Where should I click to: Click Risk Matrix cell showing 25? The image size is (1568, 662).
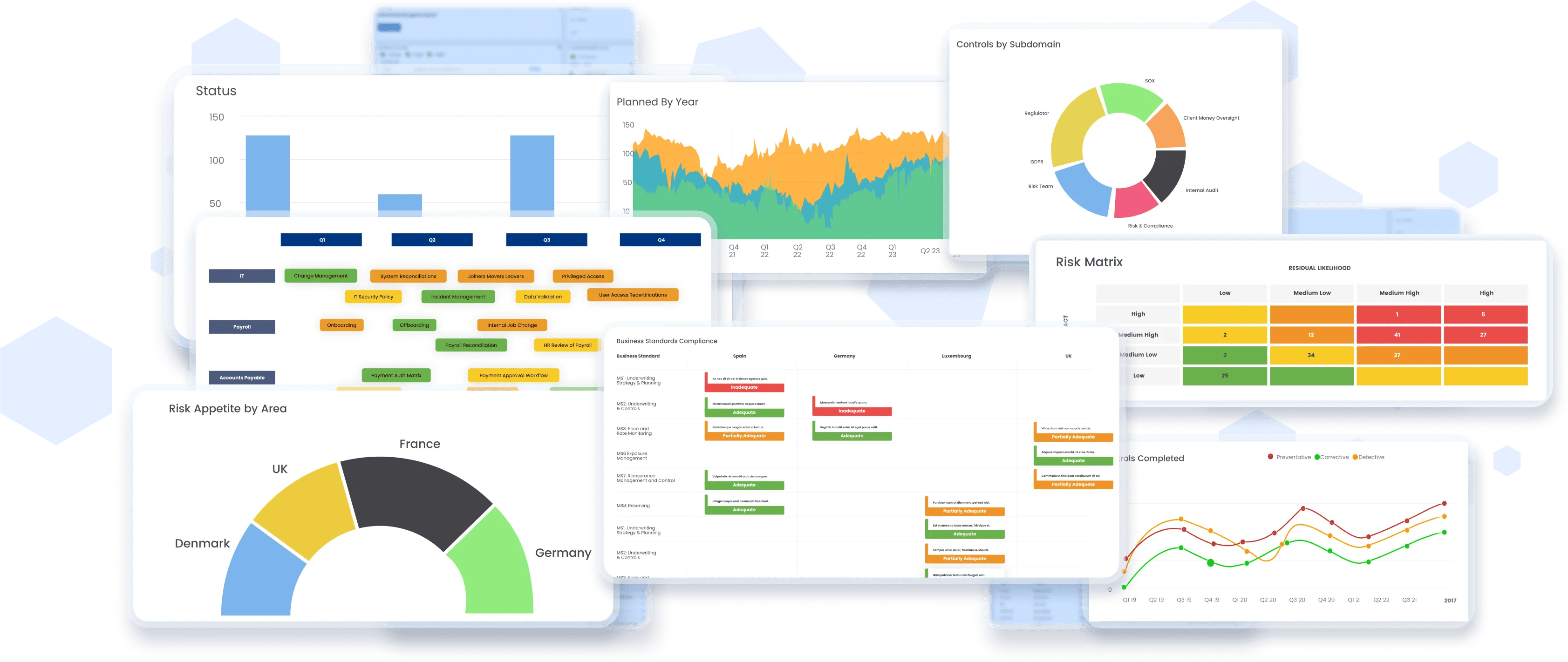[1224, 376]
